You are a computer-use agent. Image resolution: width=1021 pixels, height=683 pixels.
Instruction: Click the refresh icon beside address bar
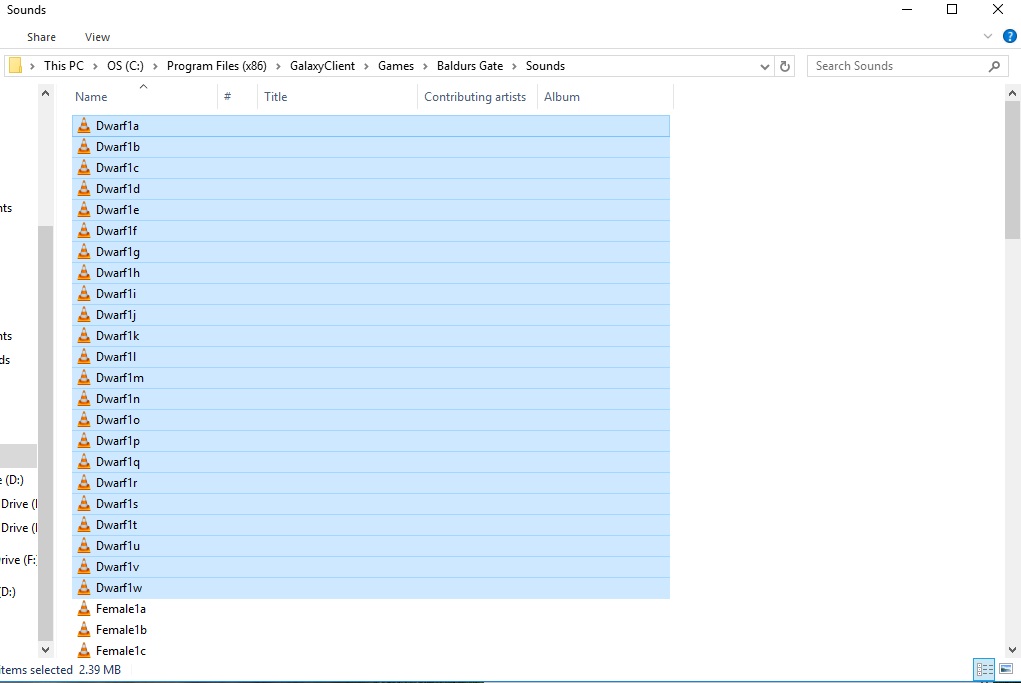(785, 66)
